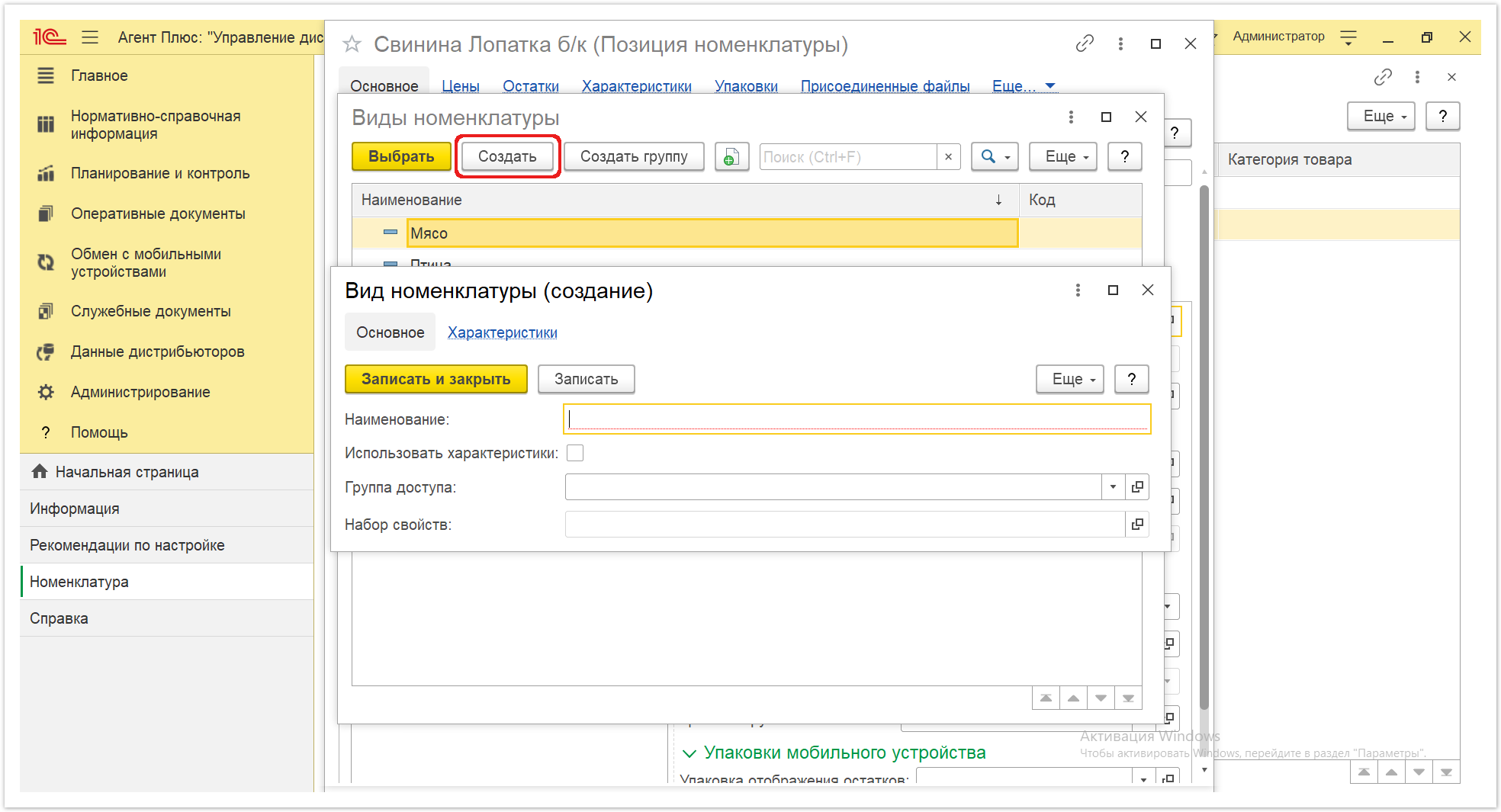Image resolution: width=1501 pixels, height=812 pixels.
Task: Select Мясо row in Виды номенклатуры list
Action: (747, 233)
